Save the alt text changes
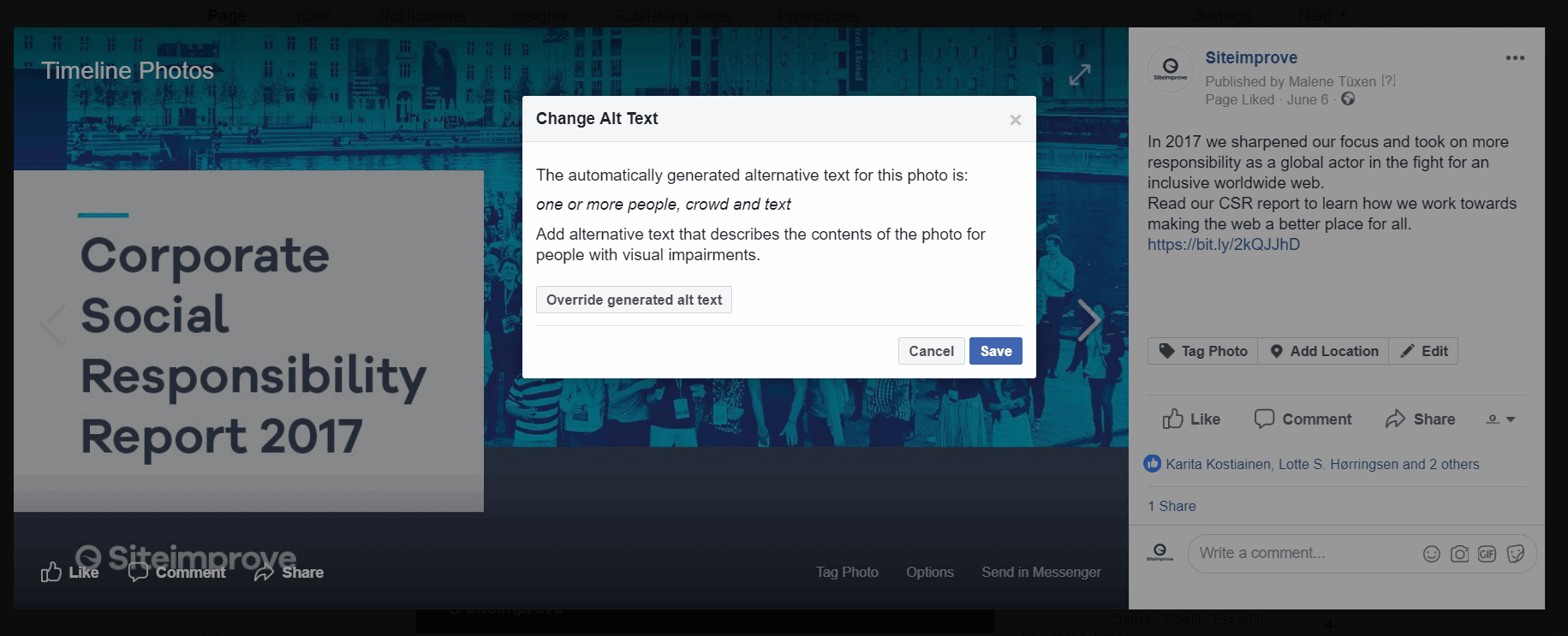Screen dimensions: 1568x636 995,351
